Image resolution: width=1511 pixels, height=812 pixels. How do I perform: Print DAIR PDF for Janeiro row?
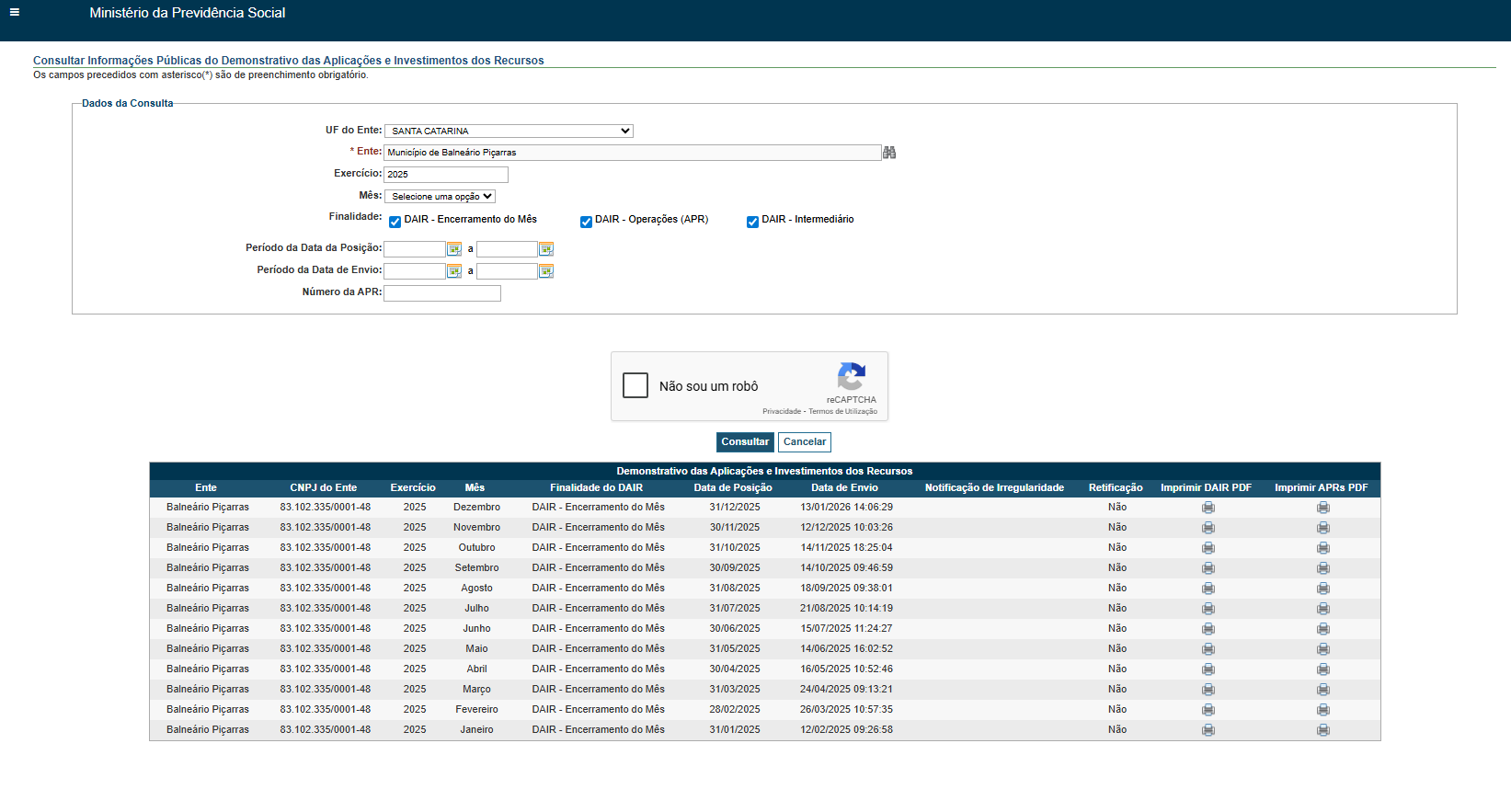pos(1208,730)
